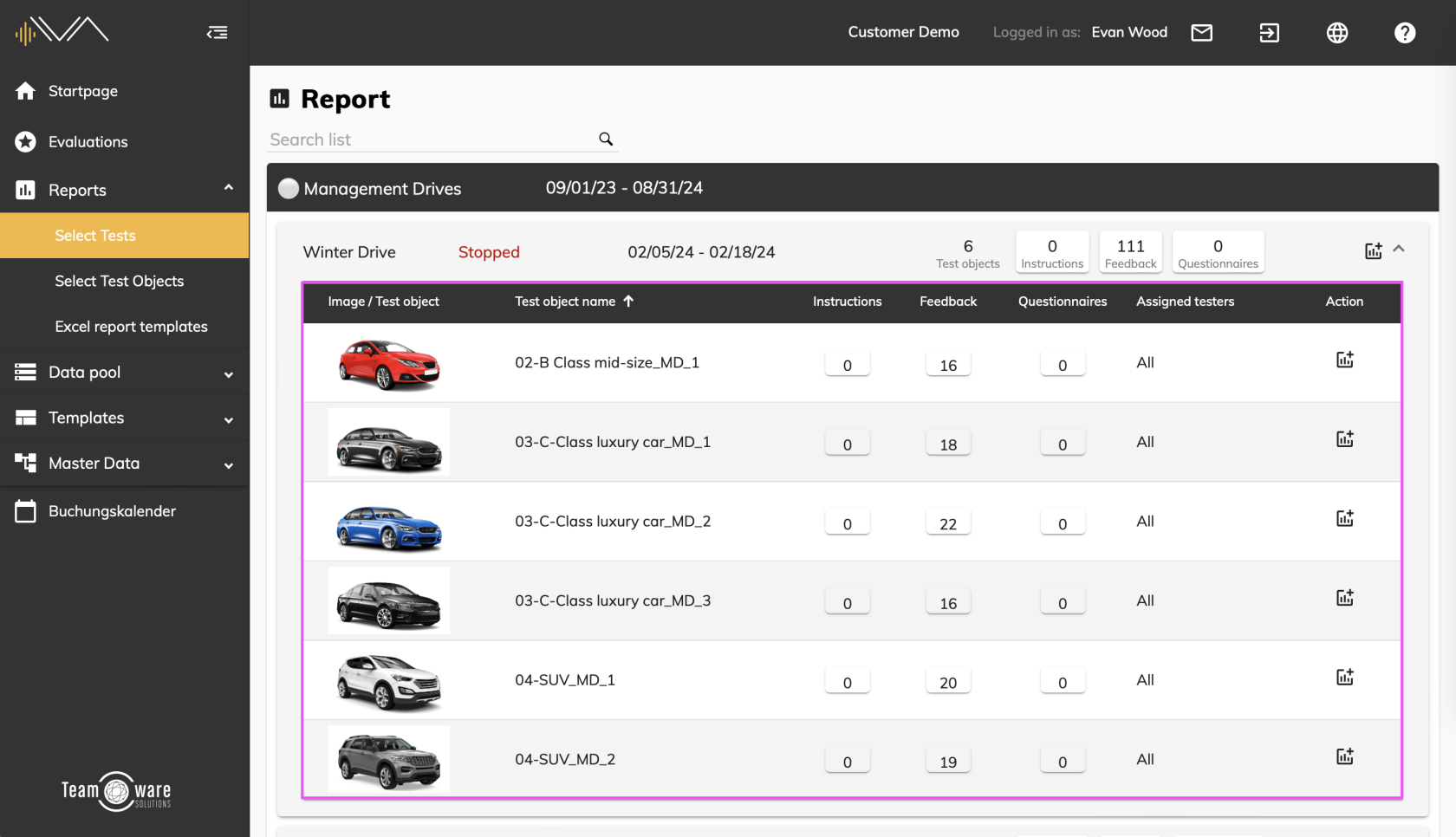Viewport: 1456px width, 837px height.
Task: Click the logout icon in header
Action: [x=1269, y=32]
